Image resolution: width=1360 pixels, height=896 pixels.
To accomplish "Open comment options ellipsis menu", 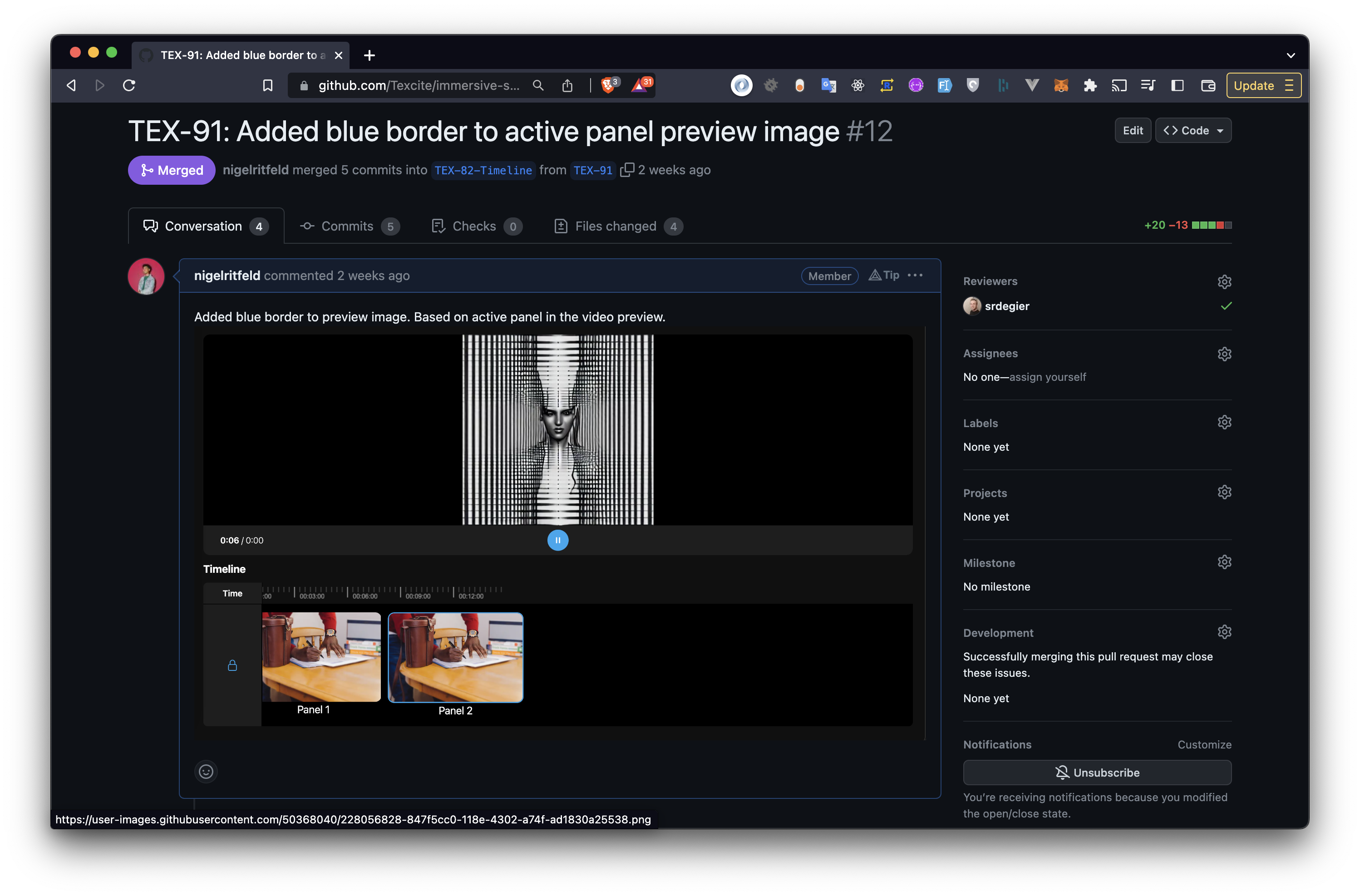I will (x=916, y=276).
